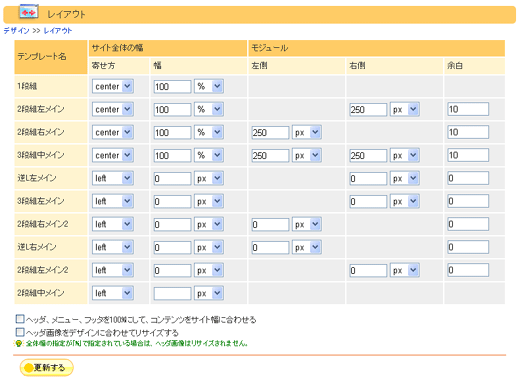520x381 pixels.
Task: Open alignment dropdown for 2段組中メイン row
Action: click(113, 293)
